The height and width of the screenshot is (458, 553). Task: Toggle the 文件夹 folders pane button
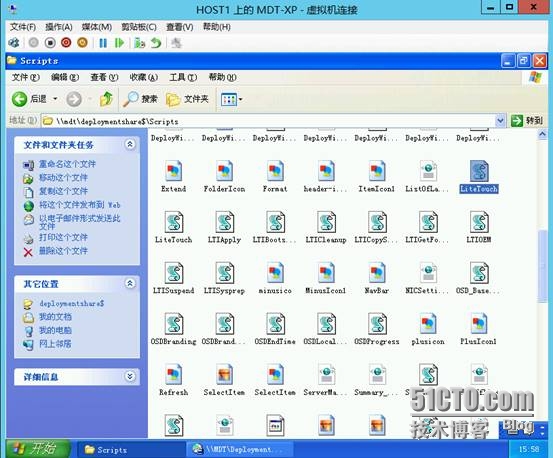[187, 99]
